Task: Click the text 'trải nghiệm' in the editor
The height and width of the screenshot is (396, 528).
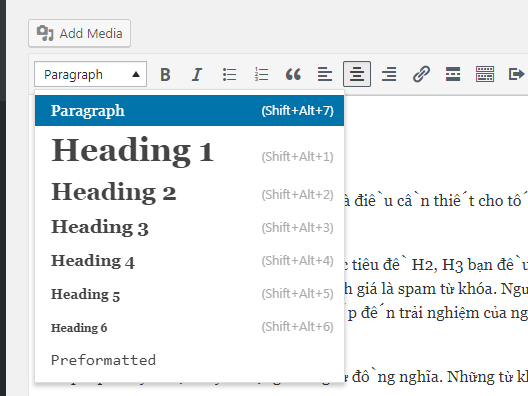Action: click(x=439, y=314)
